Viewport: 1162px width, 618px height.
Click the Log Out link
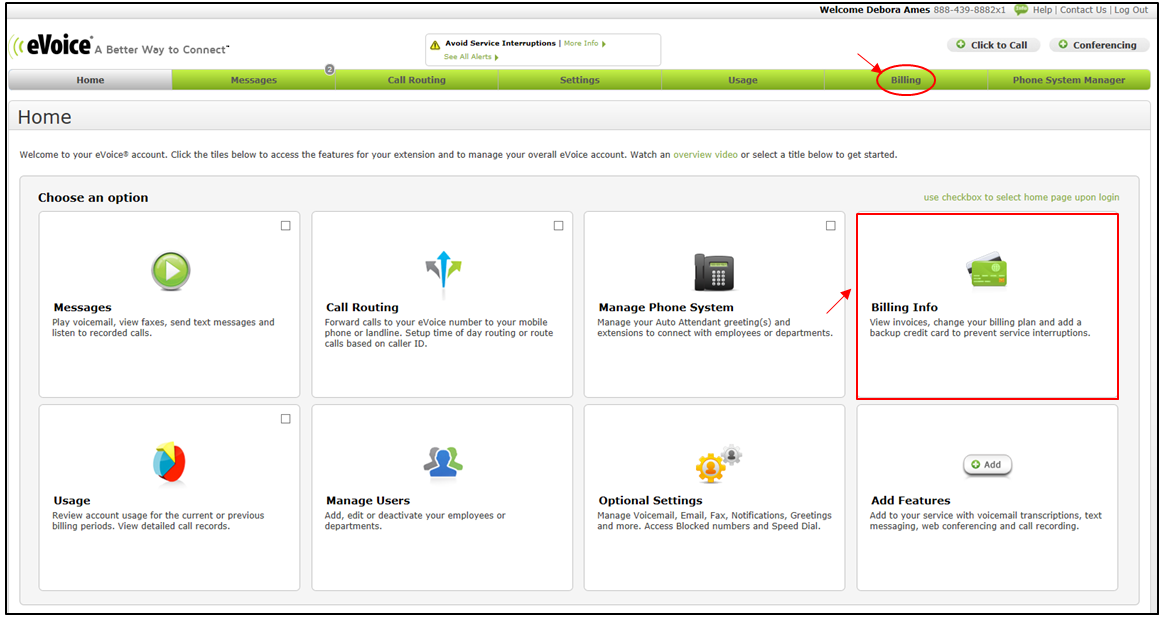coord(1131,10)
